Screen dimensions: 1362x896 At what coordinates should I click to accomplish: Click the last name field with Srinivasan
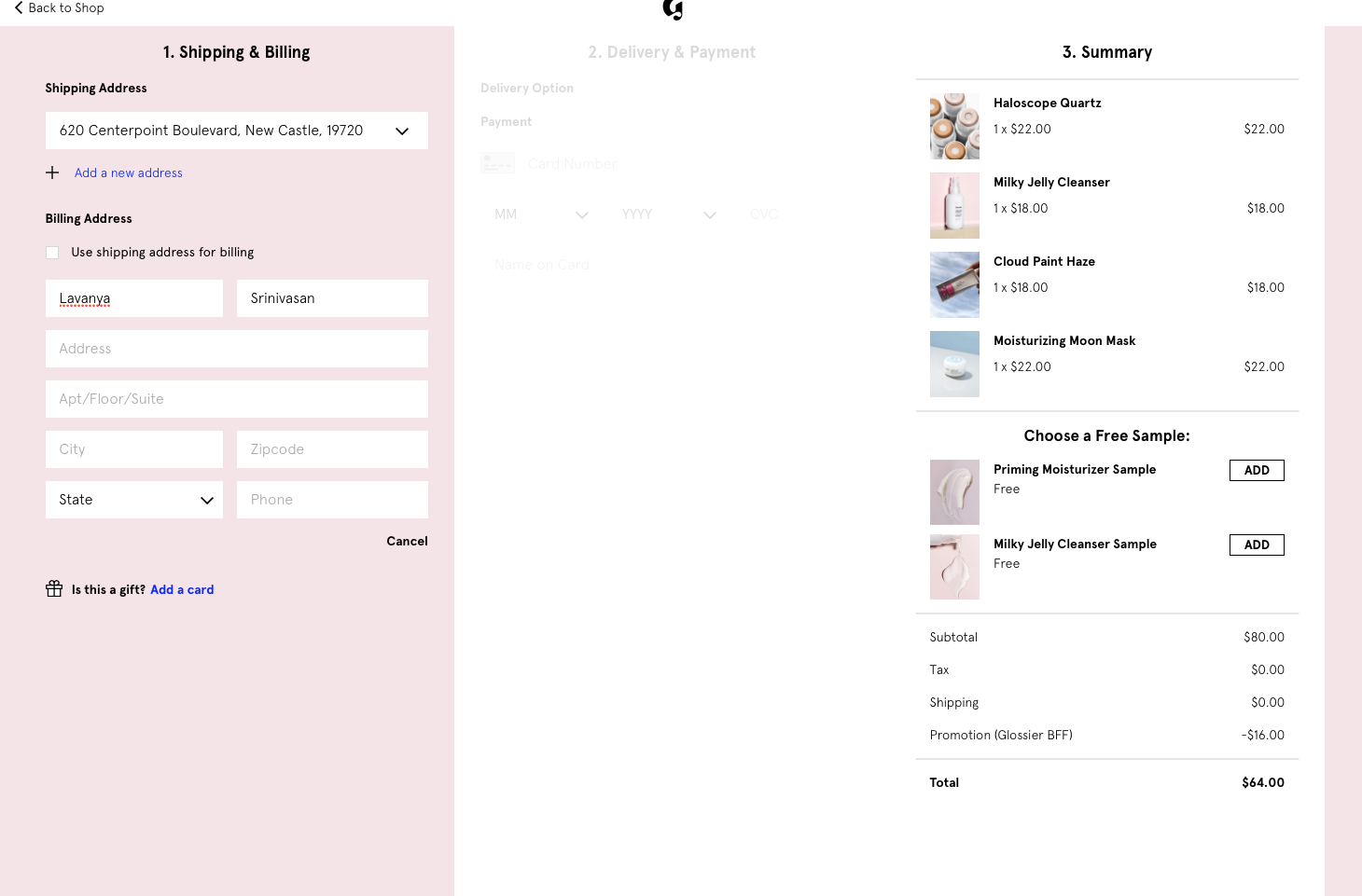click(x=332, y=298)
